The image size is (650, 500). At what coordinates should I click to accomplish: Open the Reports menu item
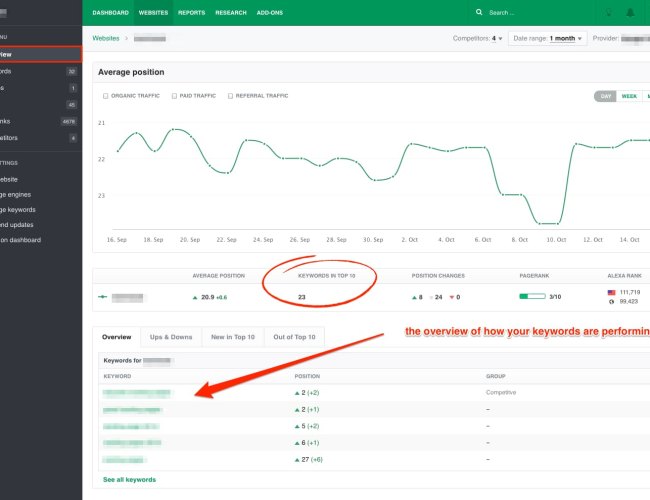(192, 13)
